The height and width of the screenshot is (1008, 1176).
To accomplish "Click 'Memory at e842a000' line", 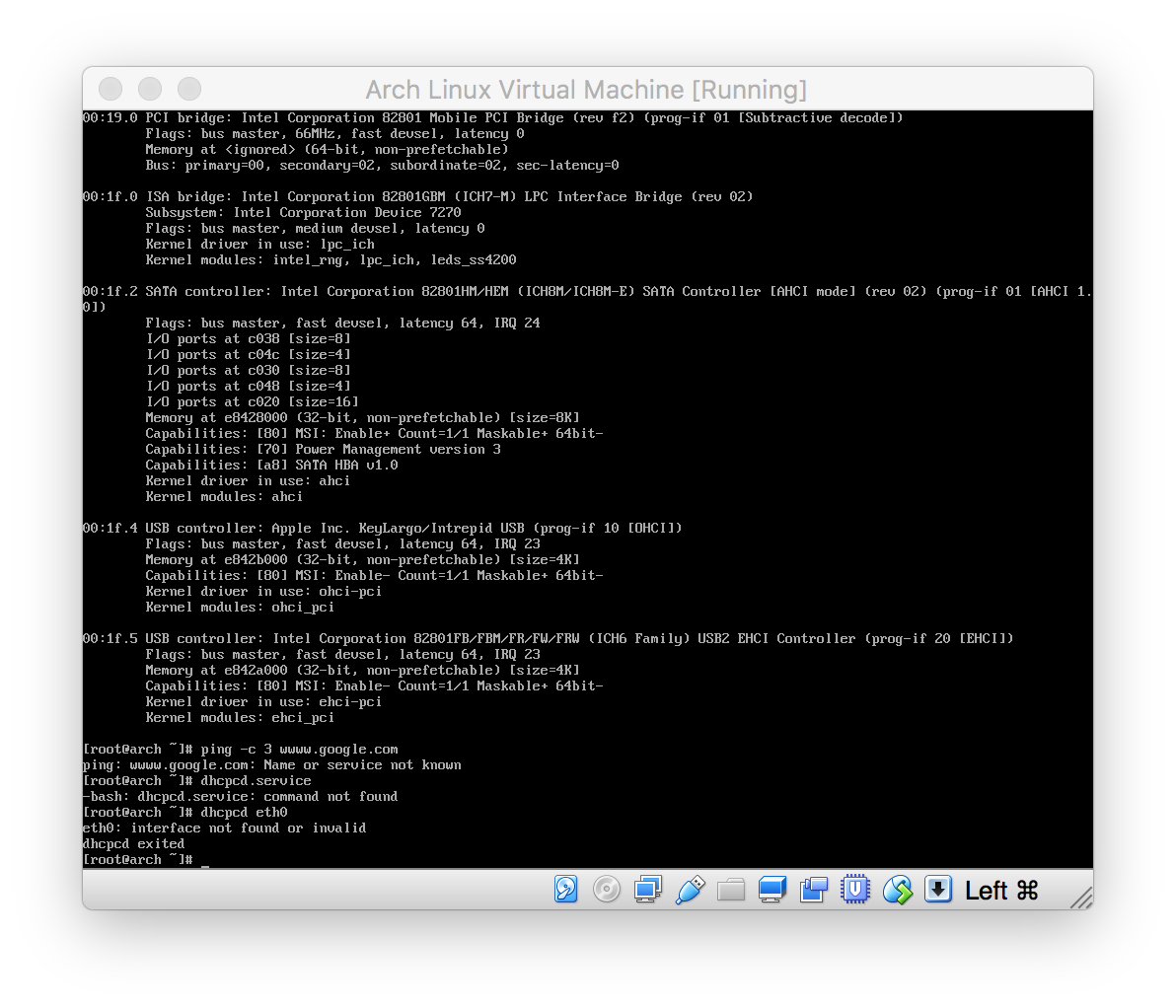I will tap(362, 671).
